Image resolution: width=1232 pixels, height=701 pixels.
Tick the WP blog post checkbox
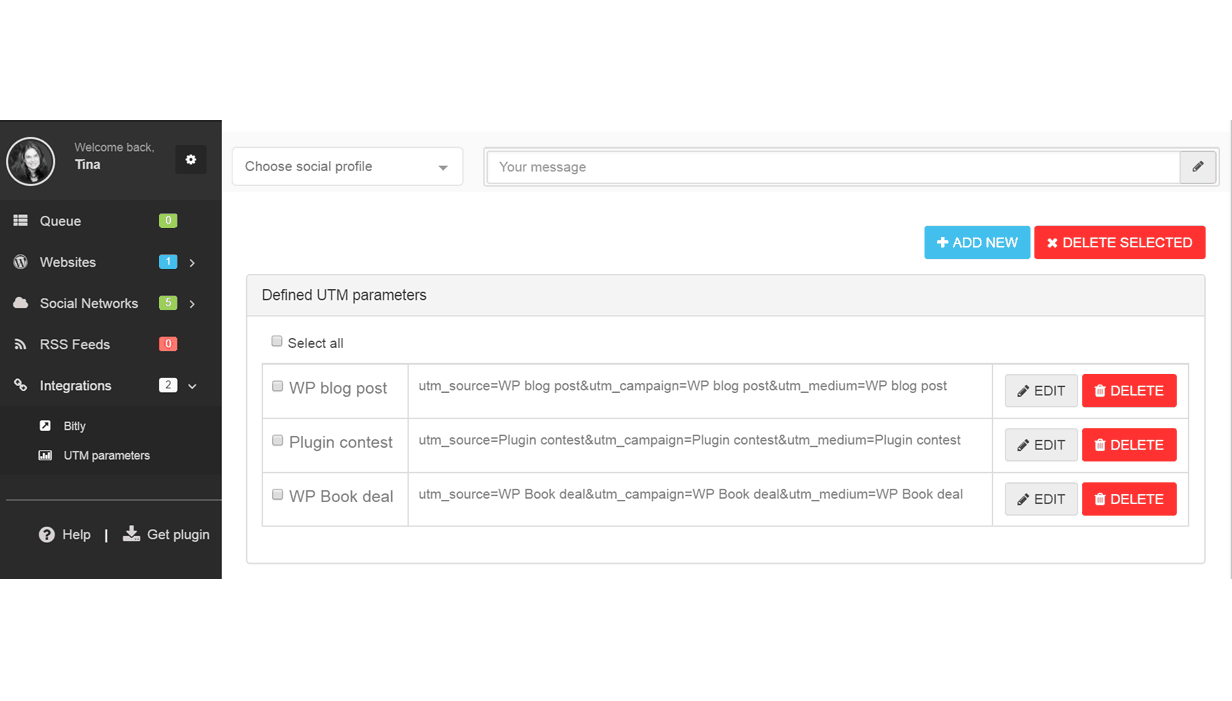[x=278, y=386]
